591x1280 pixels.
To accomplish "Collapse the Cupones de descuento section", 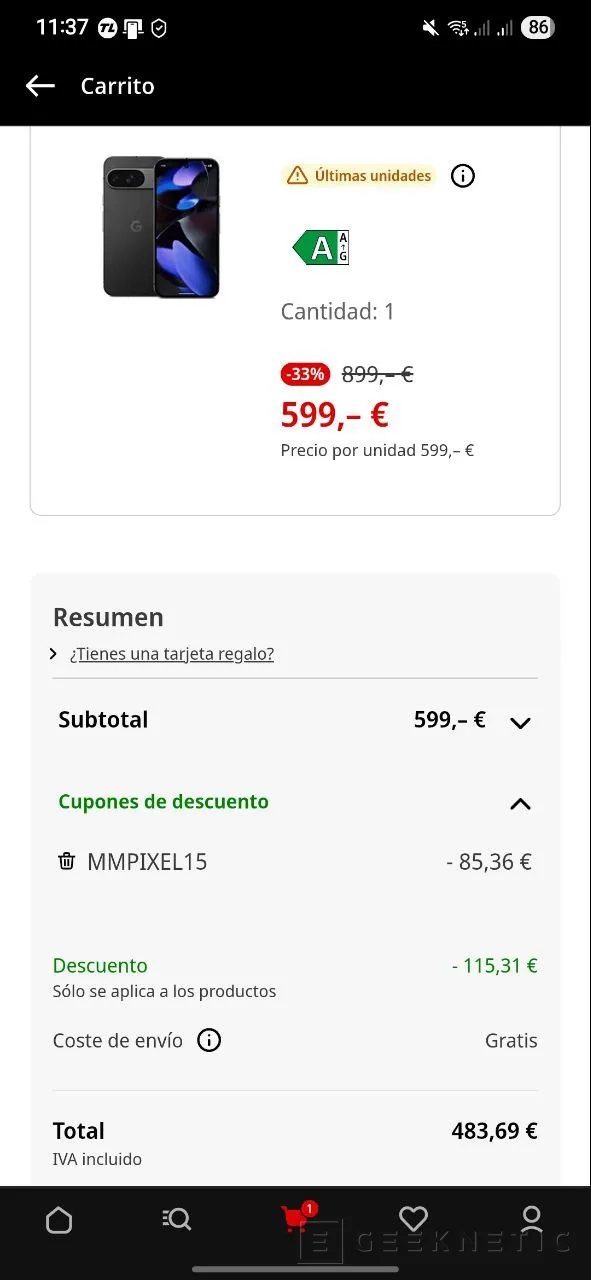I will [520, 803].
